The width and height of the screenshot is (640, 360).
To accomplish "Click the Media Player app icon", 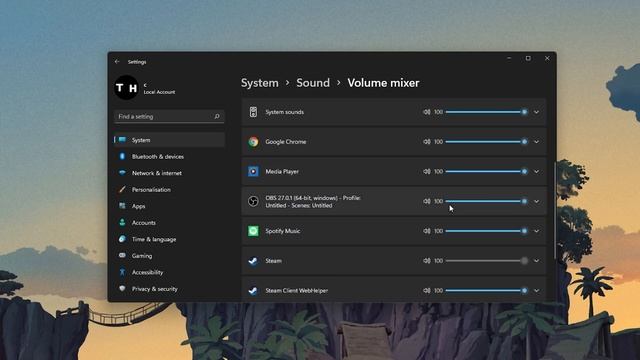I will [x=253, y=171].
